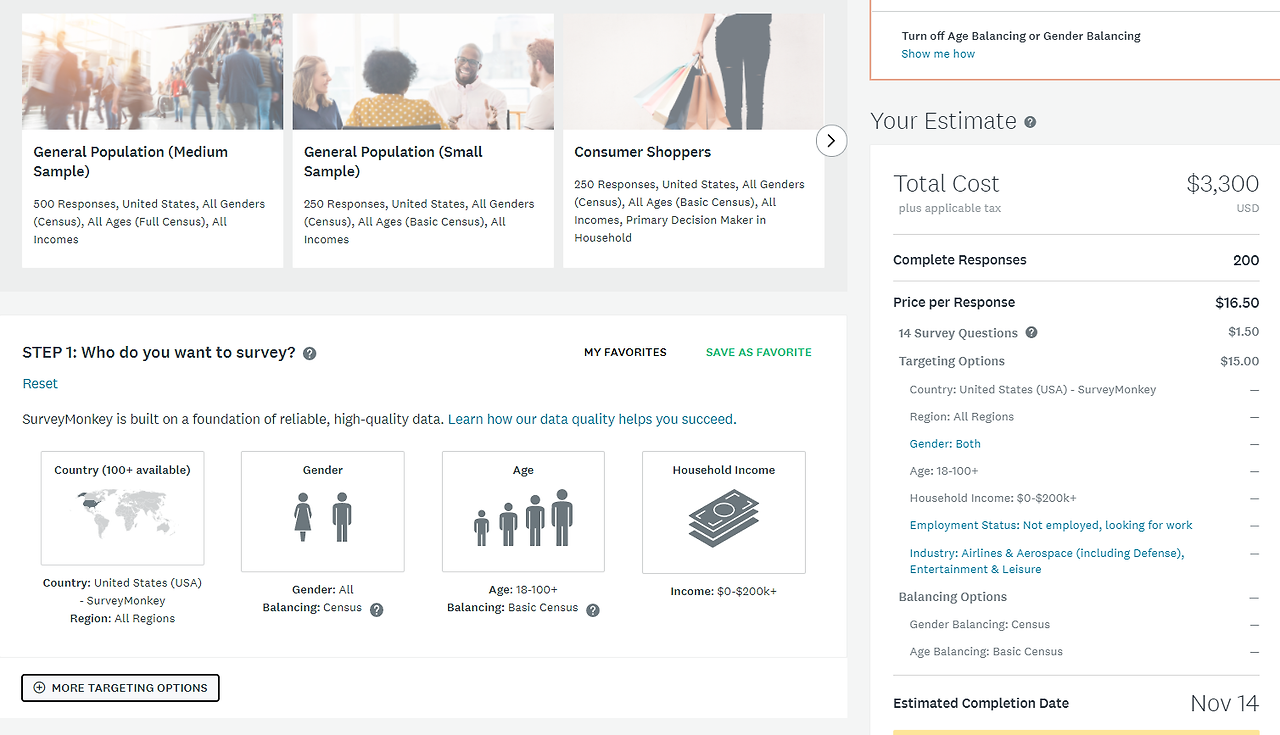Open help for Age Balancing: Basic Census
The height and width of the screenshot is (735, 1280).
click(593, 608)
